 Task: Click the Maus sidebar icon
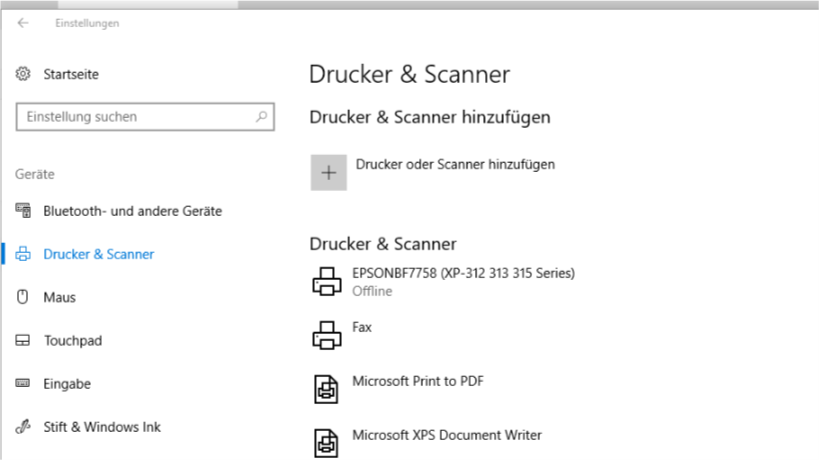coord(22,297)
